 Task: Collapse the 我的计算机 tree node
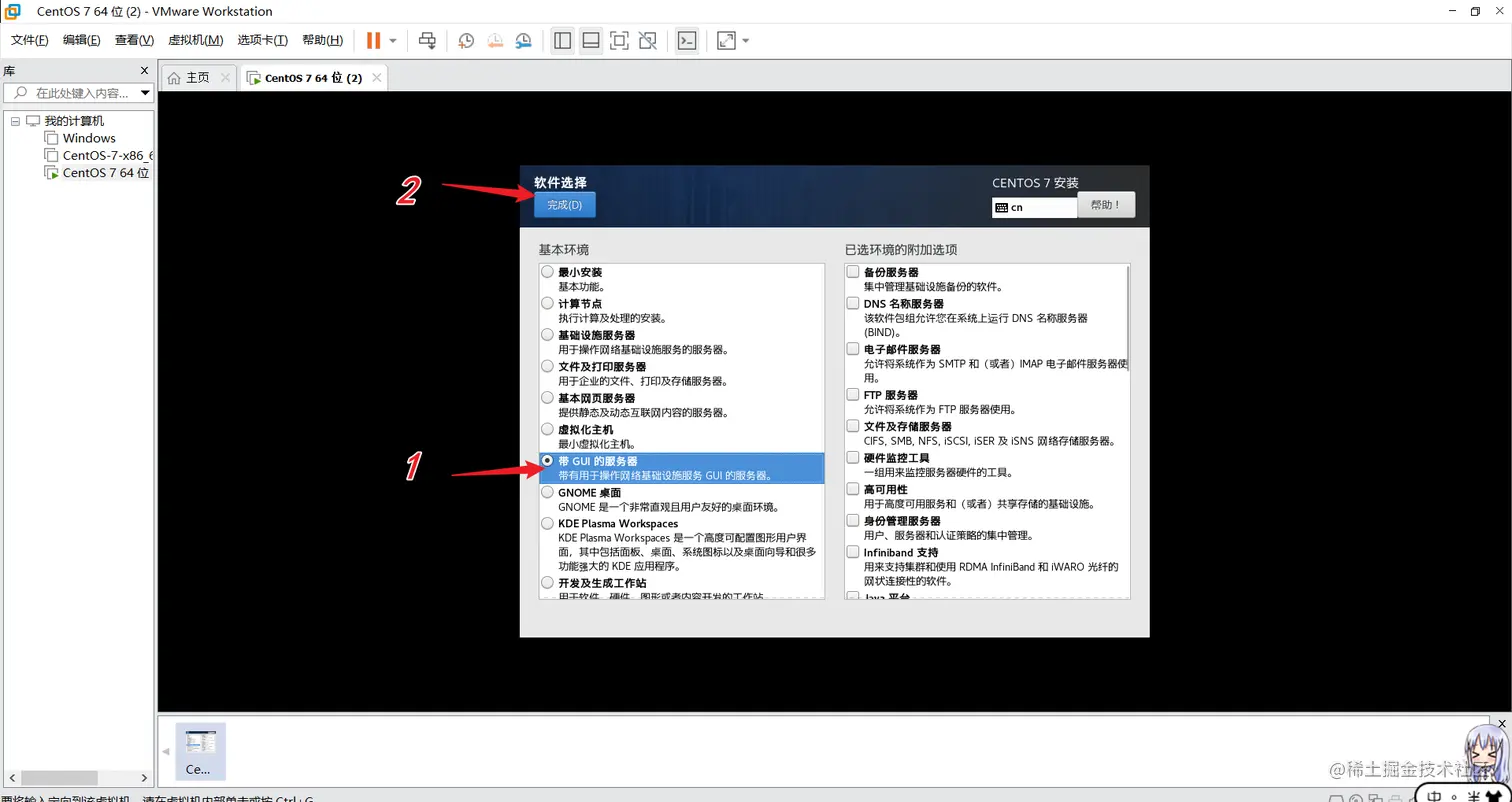point(15,121)
